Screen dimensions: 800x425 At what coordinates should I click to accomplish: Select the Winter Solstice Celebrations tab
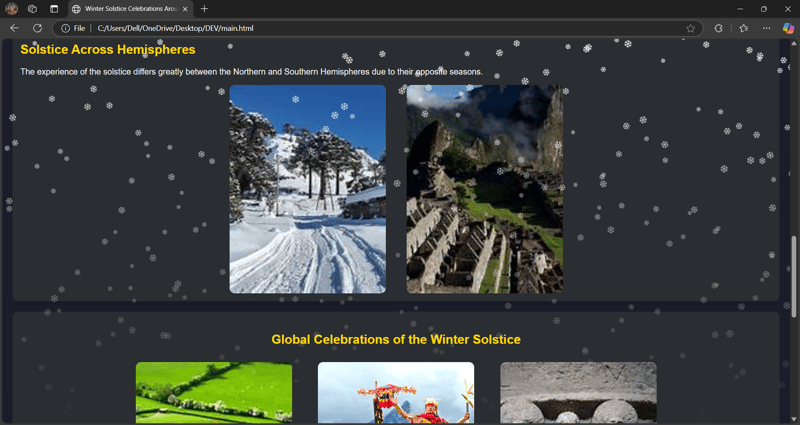[131, 9]
